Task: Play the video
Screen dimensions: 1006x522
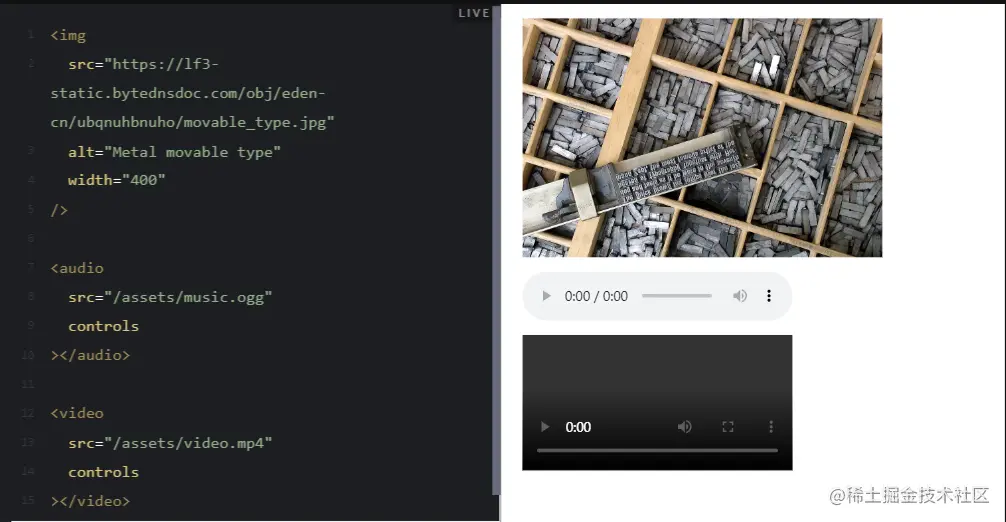Action: (545, 427)
